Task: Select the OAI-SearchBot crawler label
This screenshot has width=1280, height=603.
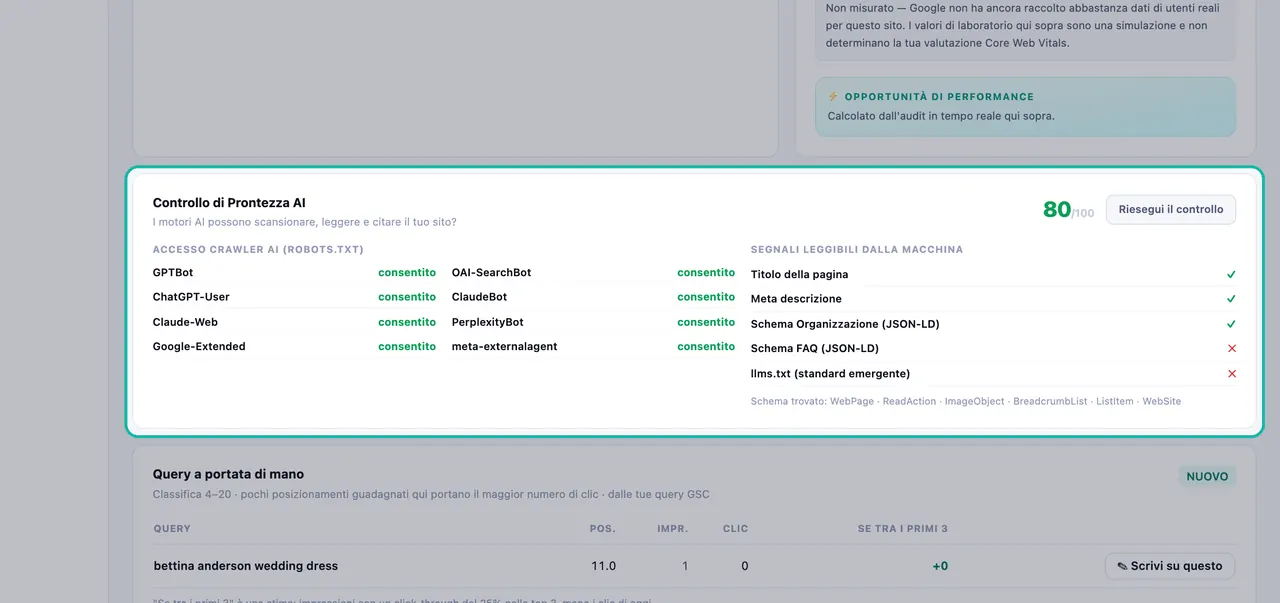Action: 491,272
